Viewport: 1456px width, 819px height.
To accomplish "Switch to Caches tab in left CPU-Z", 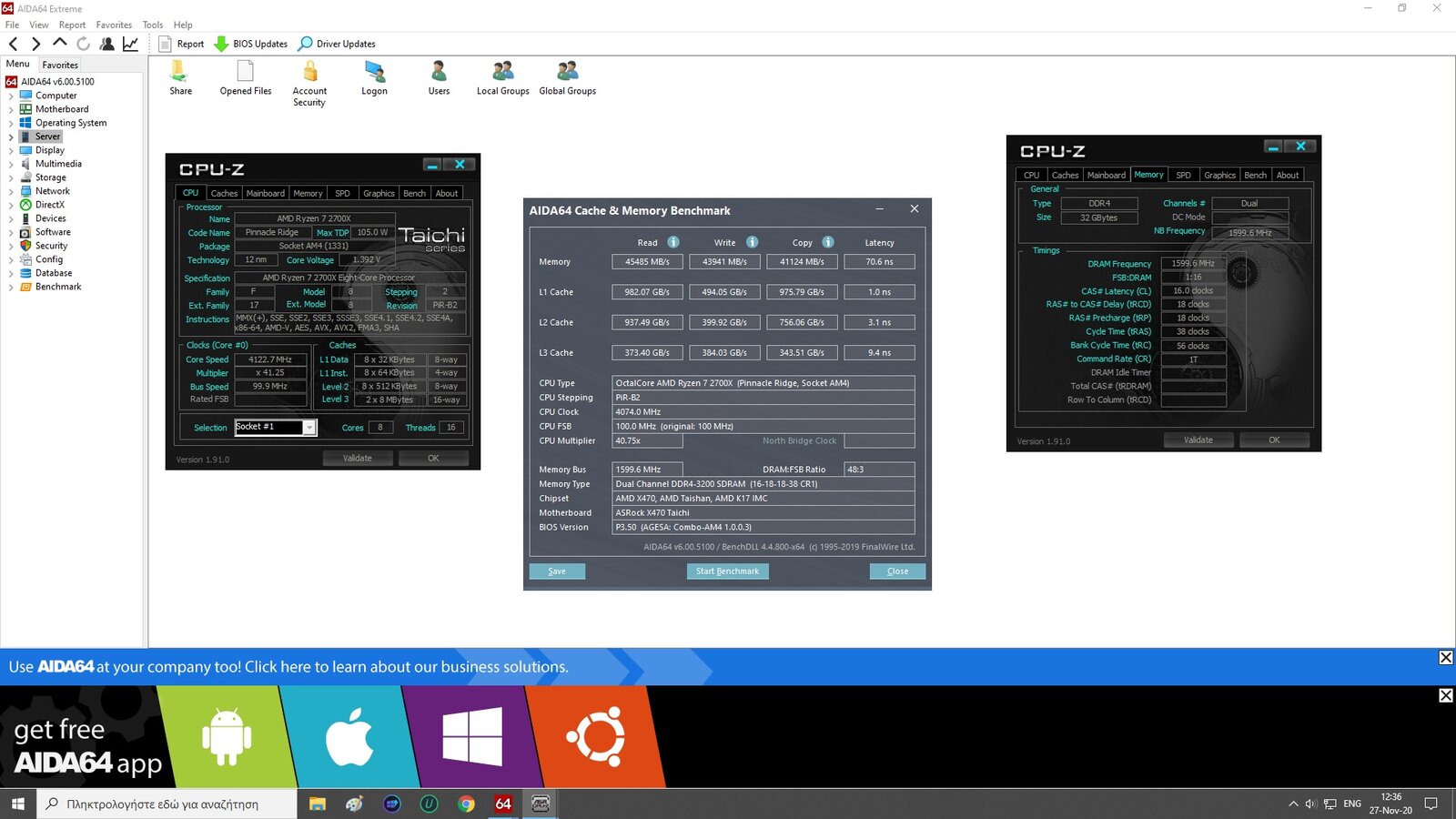I will 224,193.
